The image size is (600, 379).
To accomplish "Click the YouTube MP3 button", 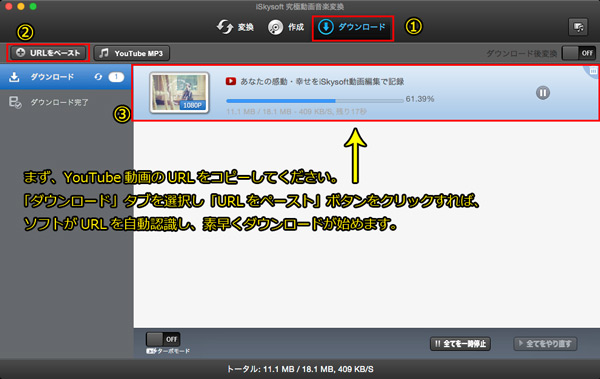I will (132, 53).
